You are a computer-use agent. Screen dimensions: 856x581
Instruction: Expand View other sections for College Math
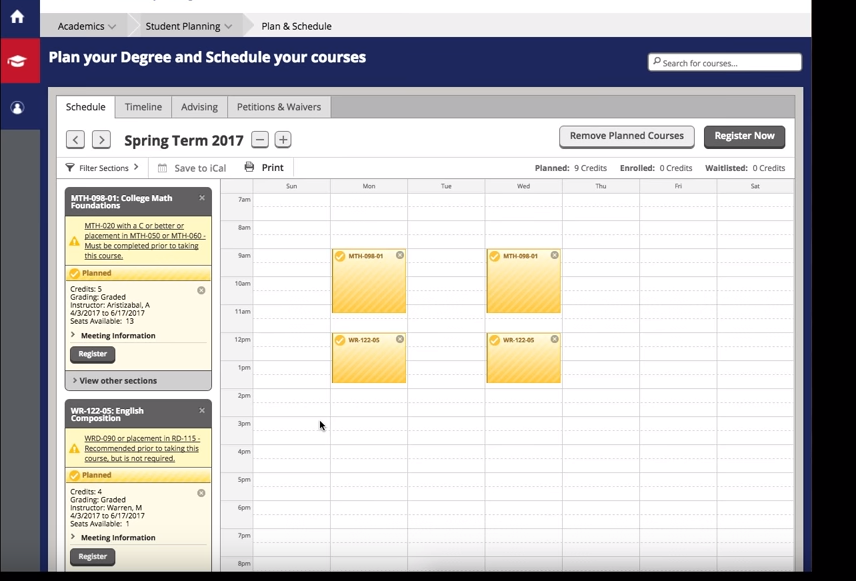pyautogui.click(x=115, y=381)
